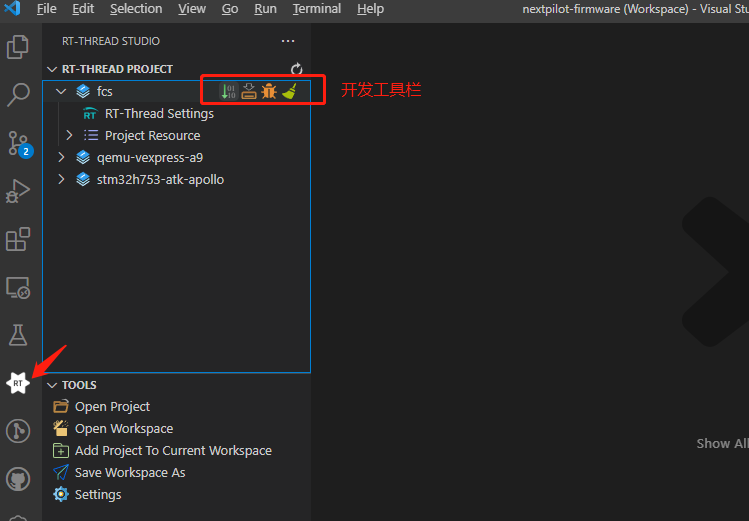Select the qemu-vexpress-a9 project label
This screenshot has height=521, width=749.
click(x=150, y=158)
